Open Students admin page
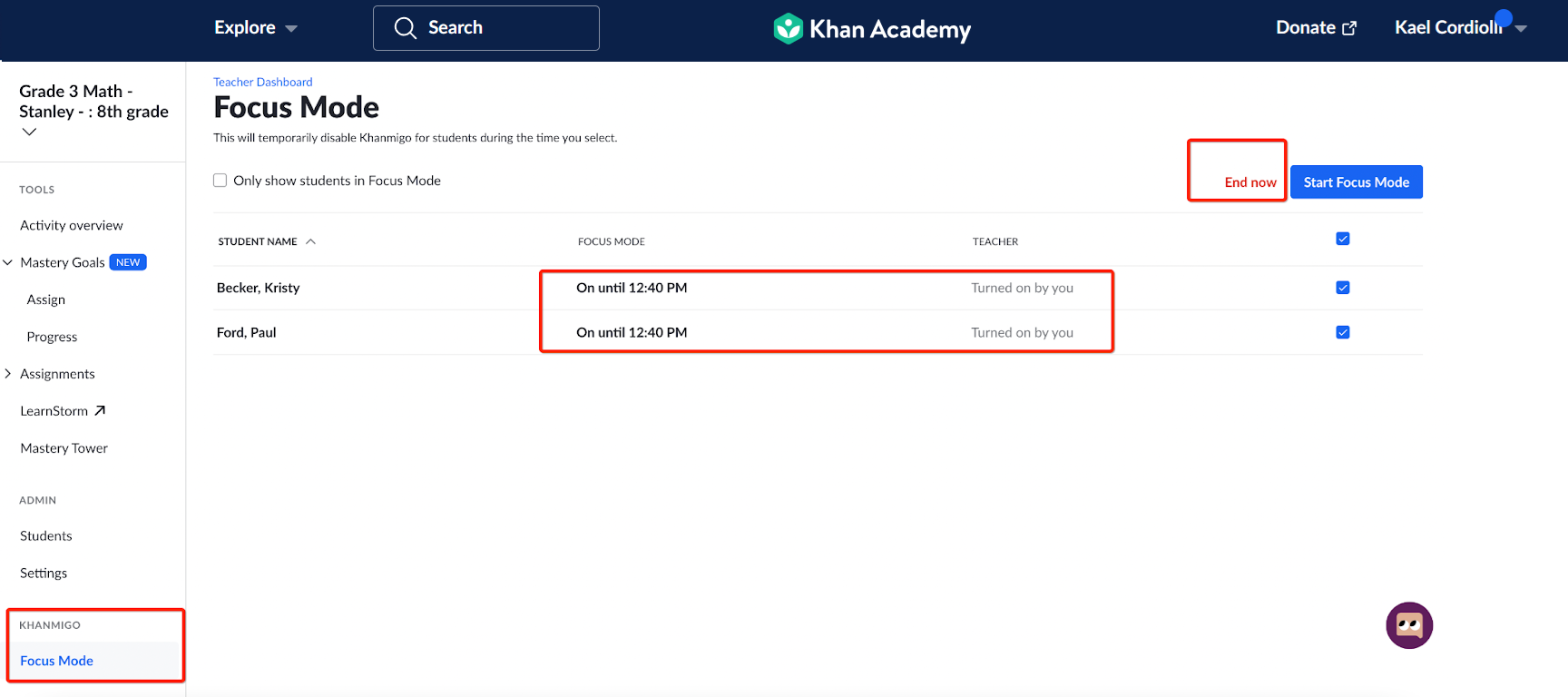Screen dimensions: 1568x697 [x=46, y=535]
